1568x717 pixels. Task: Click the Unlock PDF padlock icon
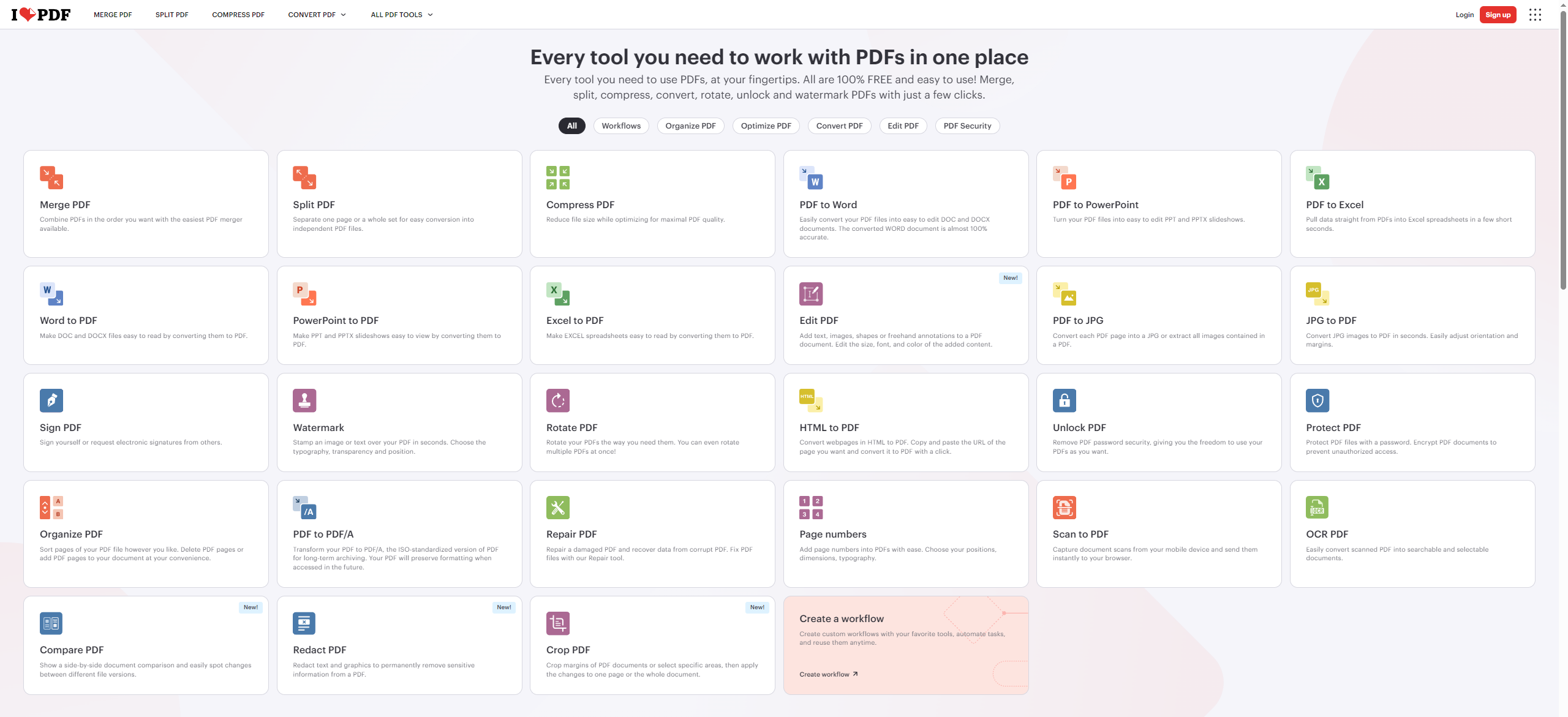click(1064, 400)
